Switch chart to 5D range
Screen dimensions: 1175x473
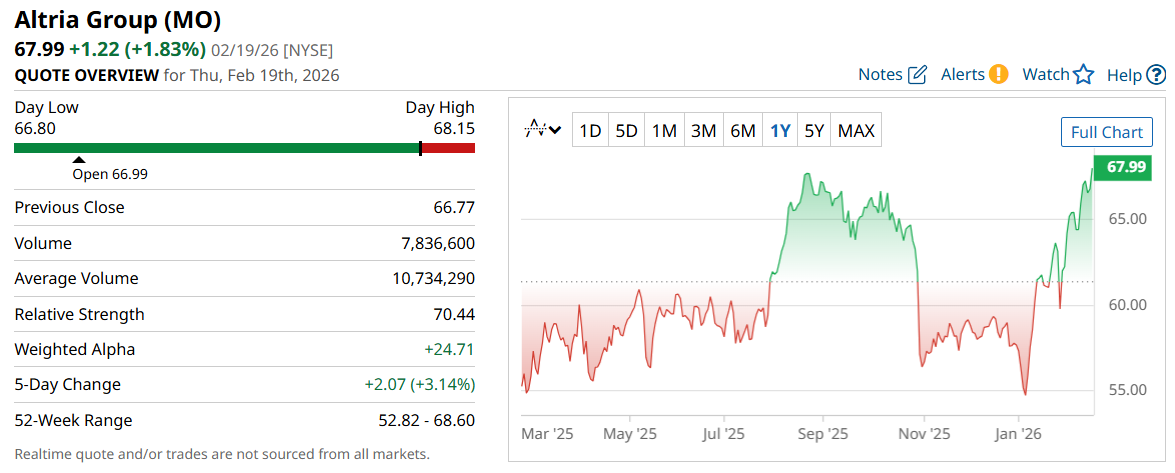(626, 130)
